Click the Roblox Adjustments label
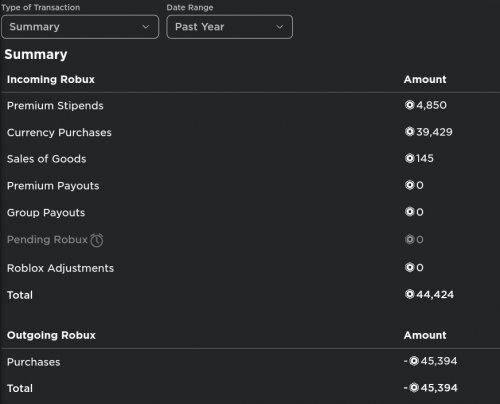 tap(60, 268)
